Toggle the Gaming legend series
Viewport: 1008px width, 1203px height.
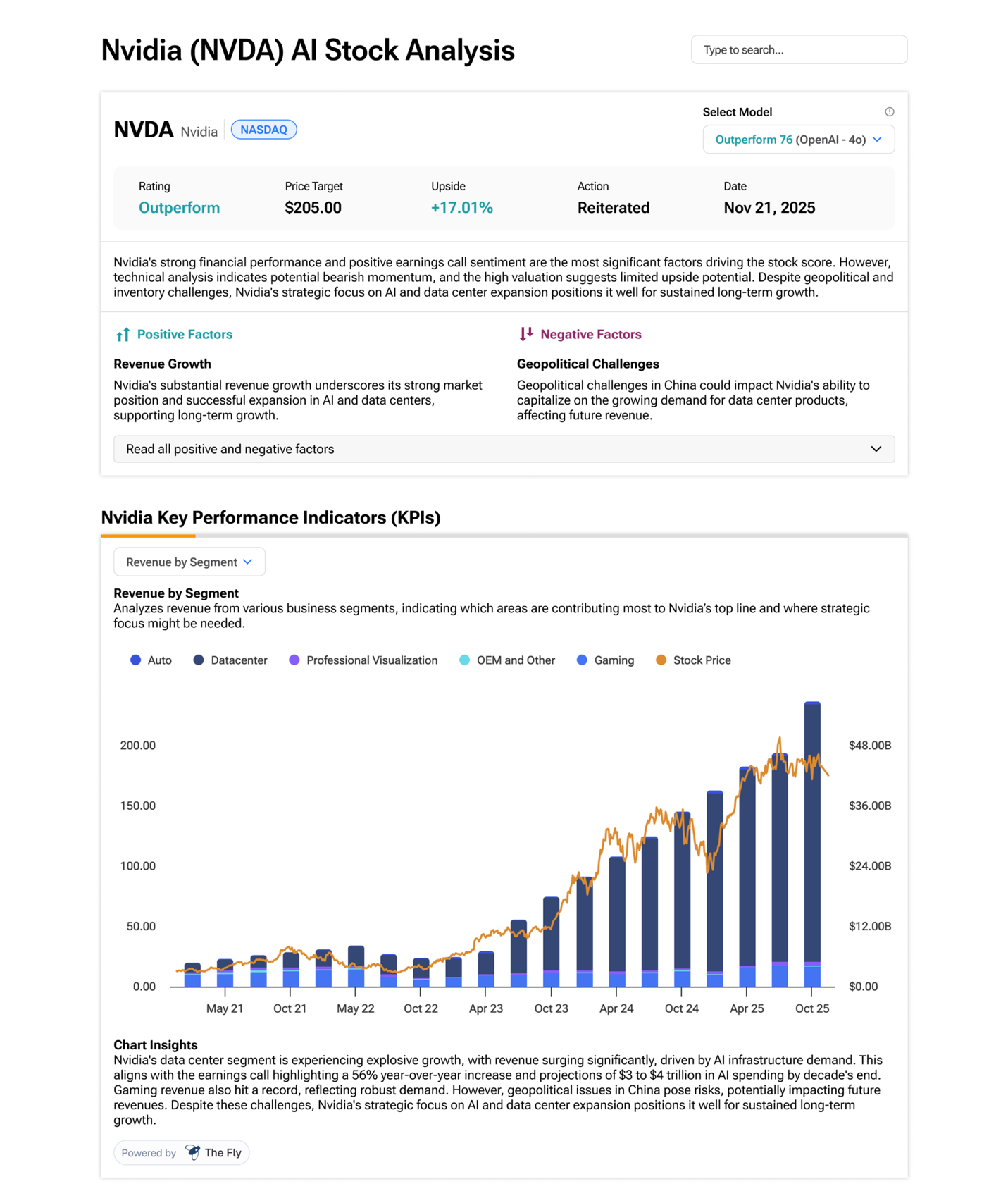606,660
